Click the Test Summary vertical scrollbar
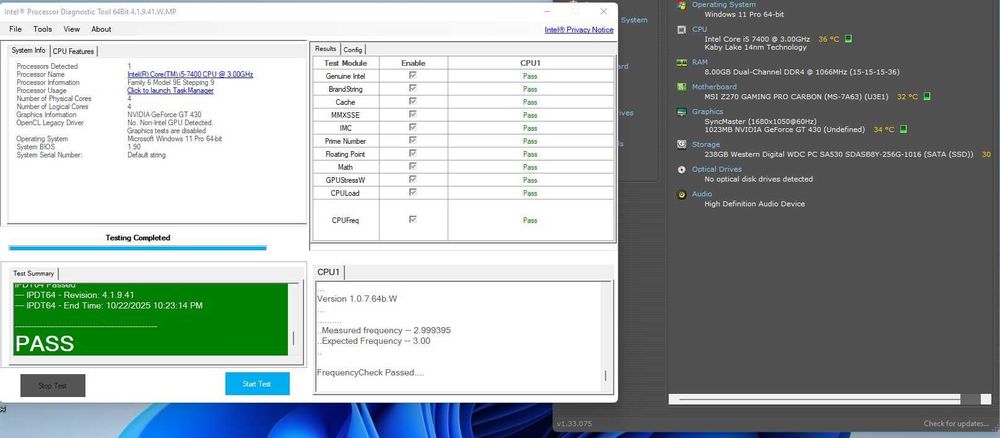This screenshot has height=438, width=1000. click(293, 319)
